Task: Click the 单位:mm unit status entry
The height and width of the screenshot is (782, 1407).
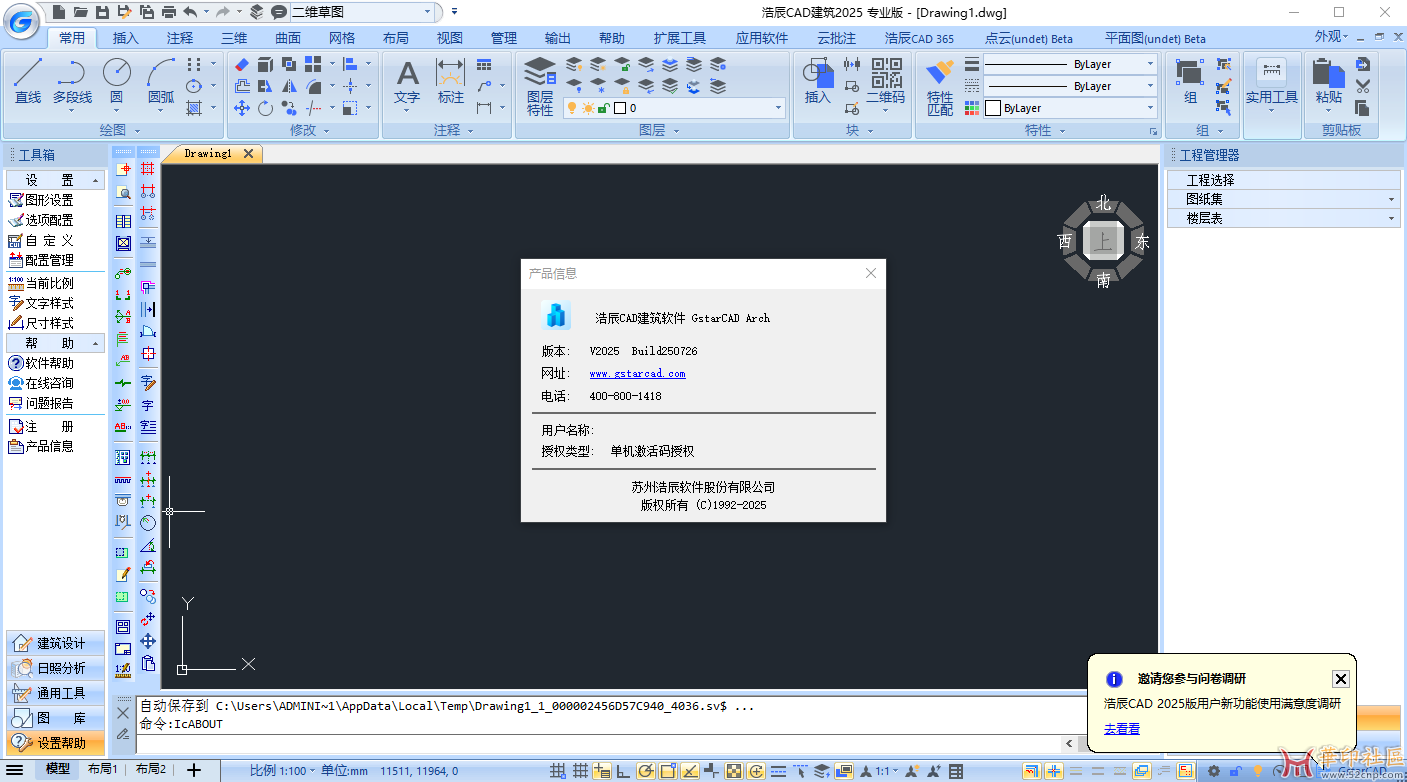Action: click(x=345, y=770)
